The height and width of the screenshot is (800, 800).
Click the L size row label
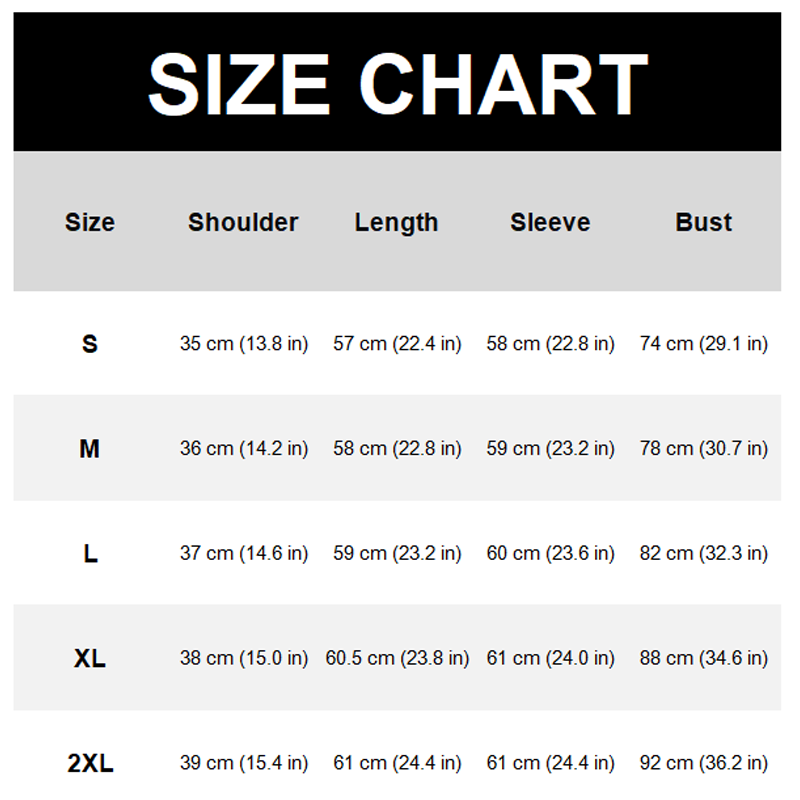pyautogui.click(x=90, y=554)
